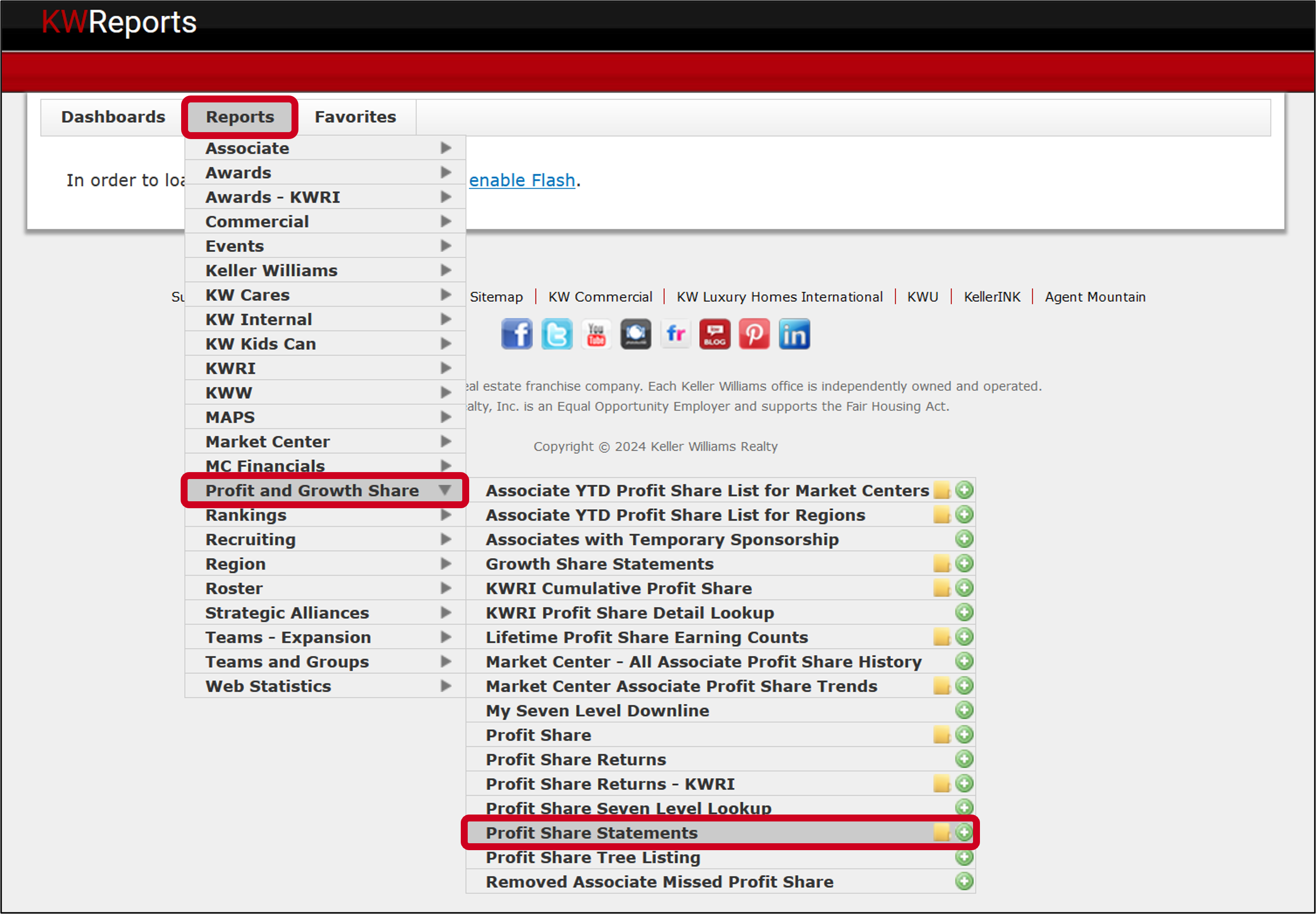The height and width of the screenshot is (914, 1316).
Task: Switch to the Dashboards tab
Action: 113,117
